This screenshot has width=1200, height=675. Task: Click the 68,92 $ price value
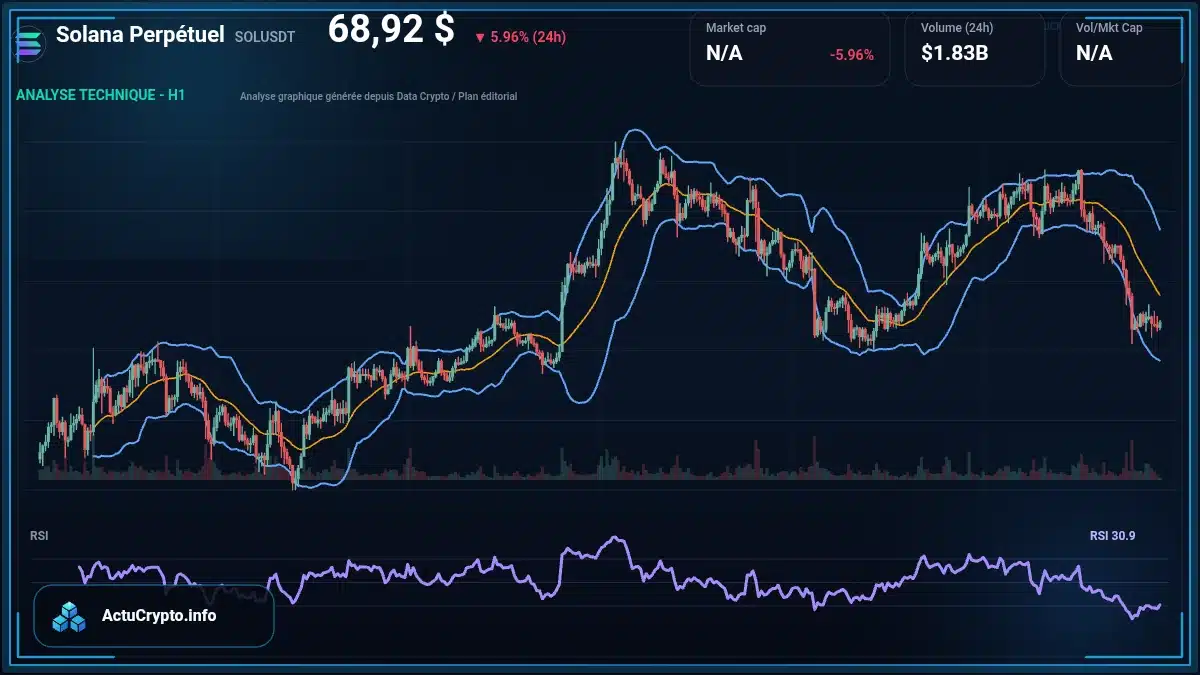[391, 30]
